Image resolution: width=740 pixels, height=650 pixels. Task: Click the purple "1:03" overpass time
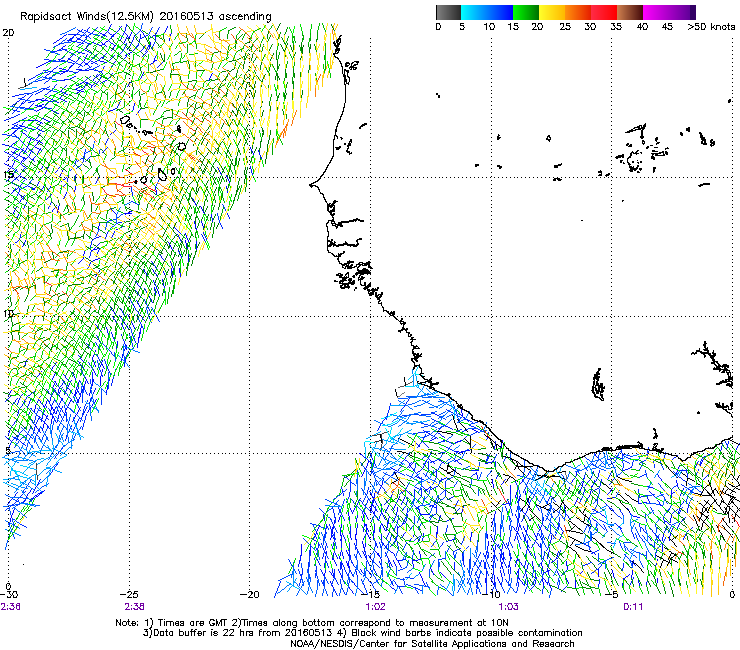click(x=508, y=607)
